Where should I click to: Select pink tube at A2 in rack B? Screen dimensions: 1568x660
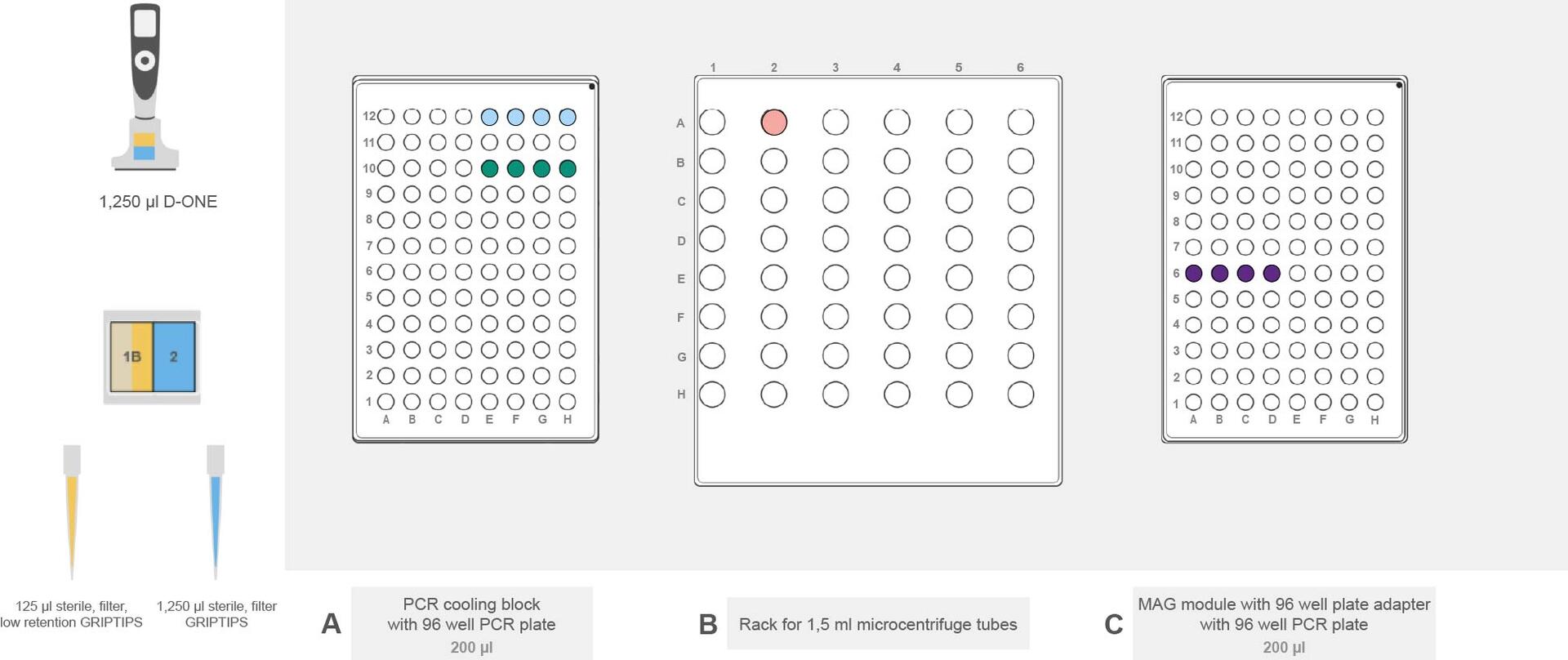coord(773,123)
